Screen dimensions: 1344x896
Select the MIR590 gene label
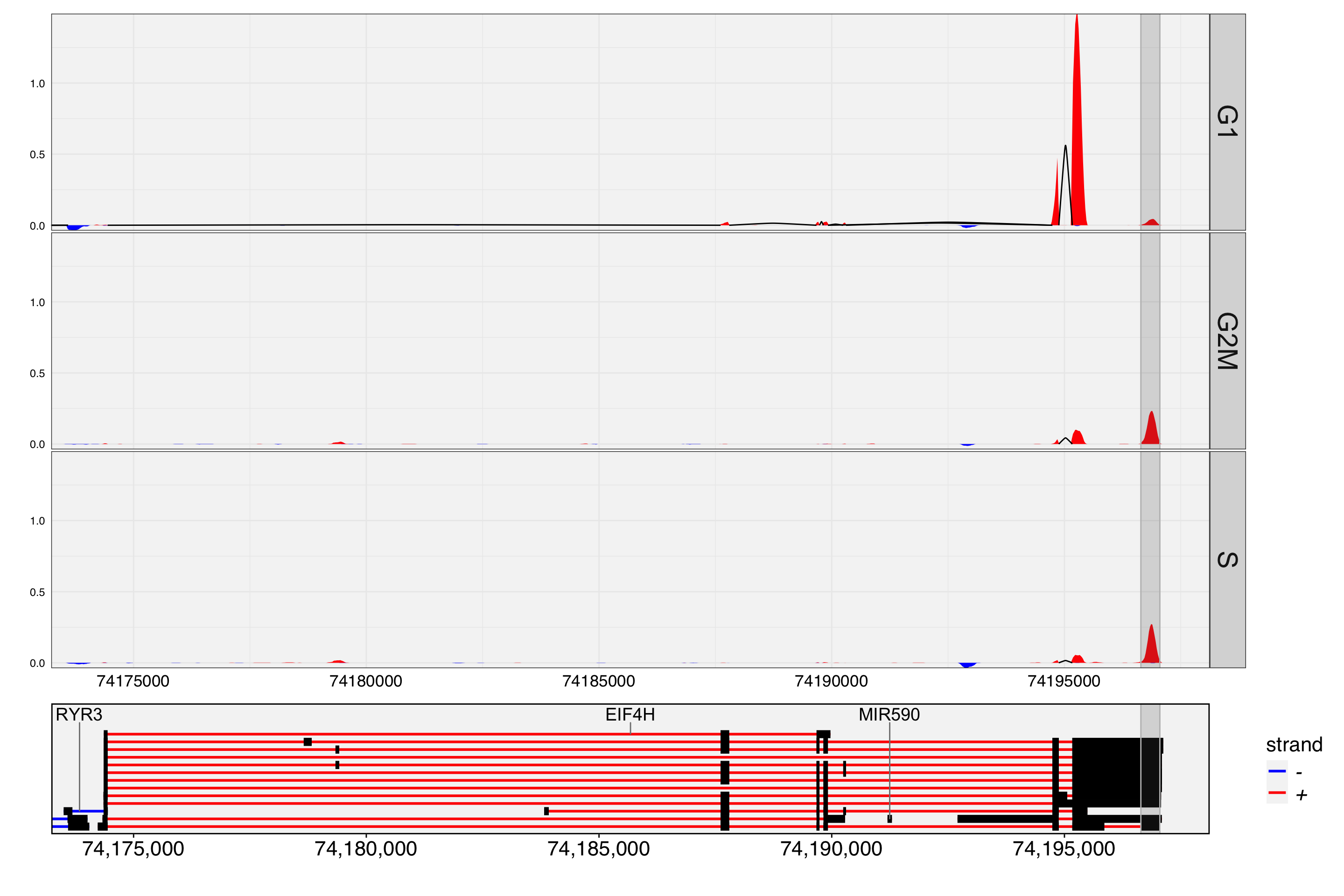tap(889, 714)
